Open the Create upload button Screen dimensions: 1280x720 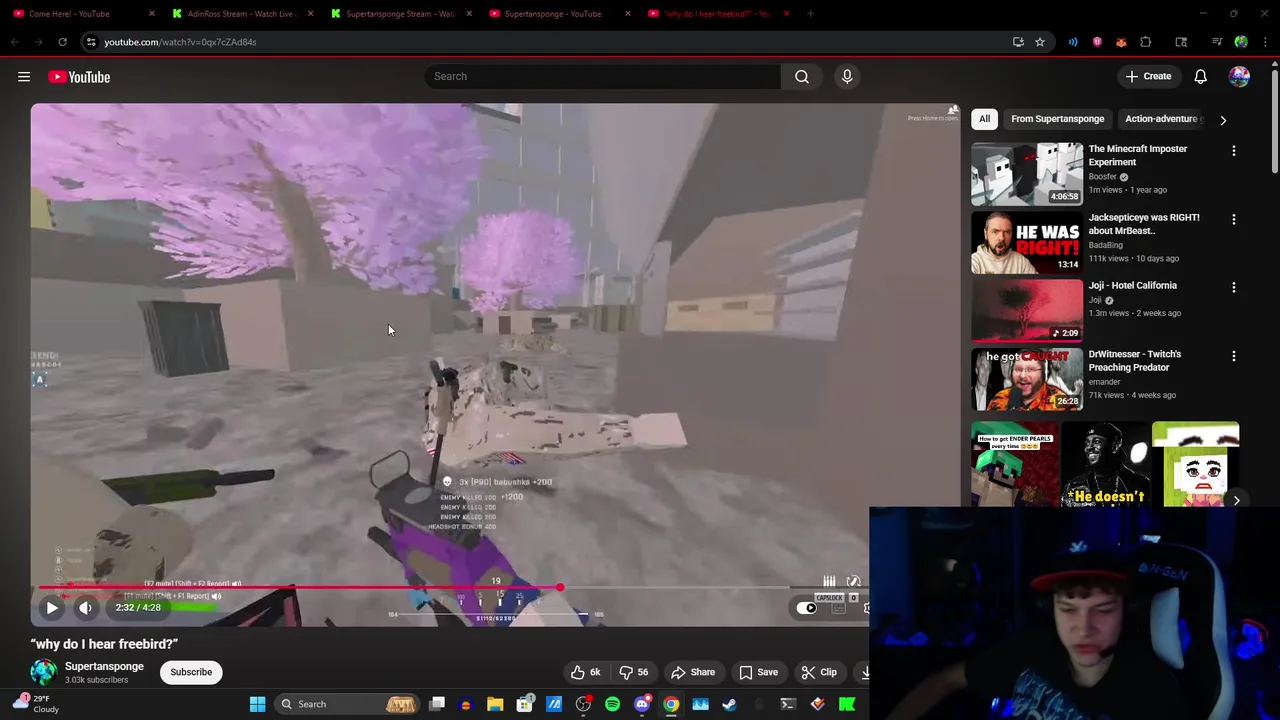point(1148,76)
